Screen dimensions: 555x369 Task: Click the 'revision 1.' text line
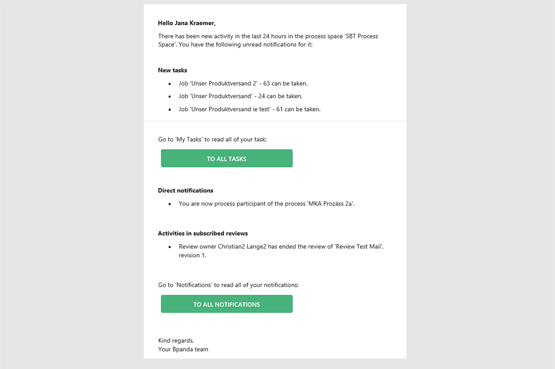click(192, 255)
